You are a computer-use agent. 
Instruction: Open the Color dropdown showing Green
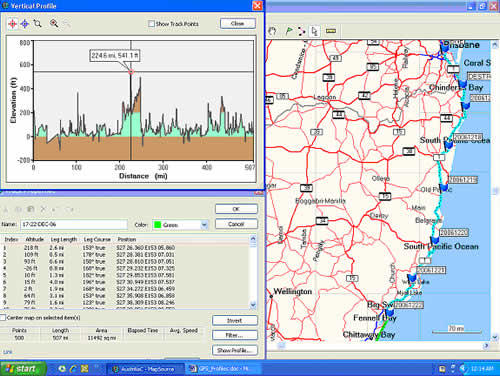(204, 225)
